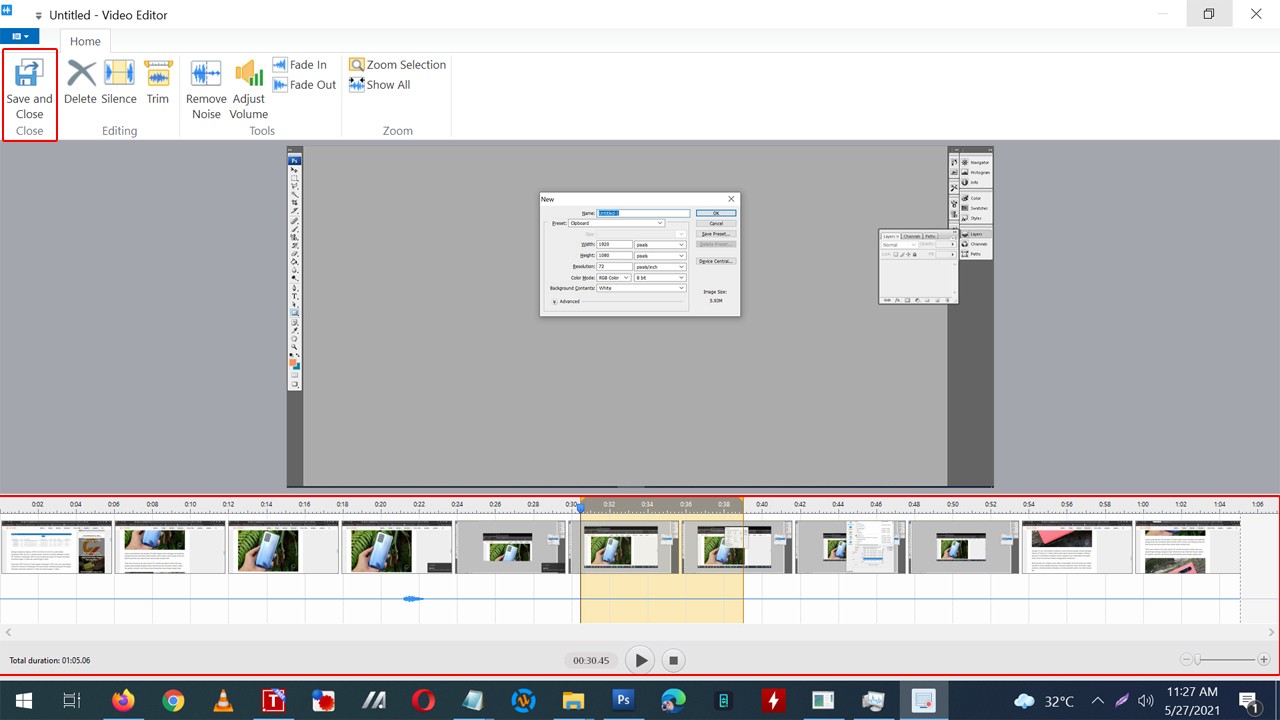Zoom out the timeline with minus button

(x=1186, y=660)
